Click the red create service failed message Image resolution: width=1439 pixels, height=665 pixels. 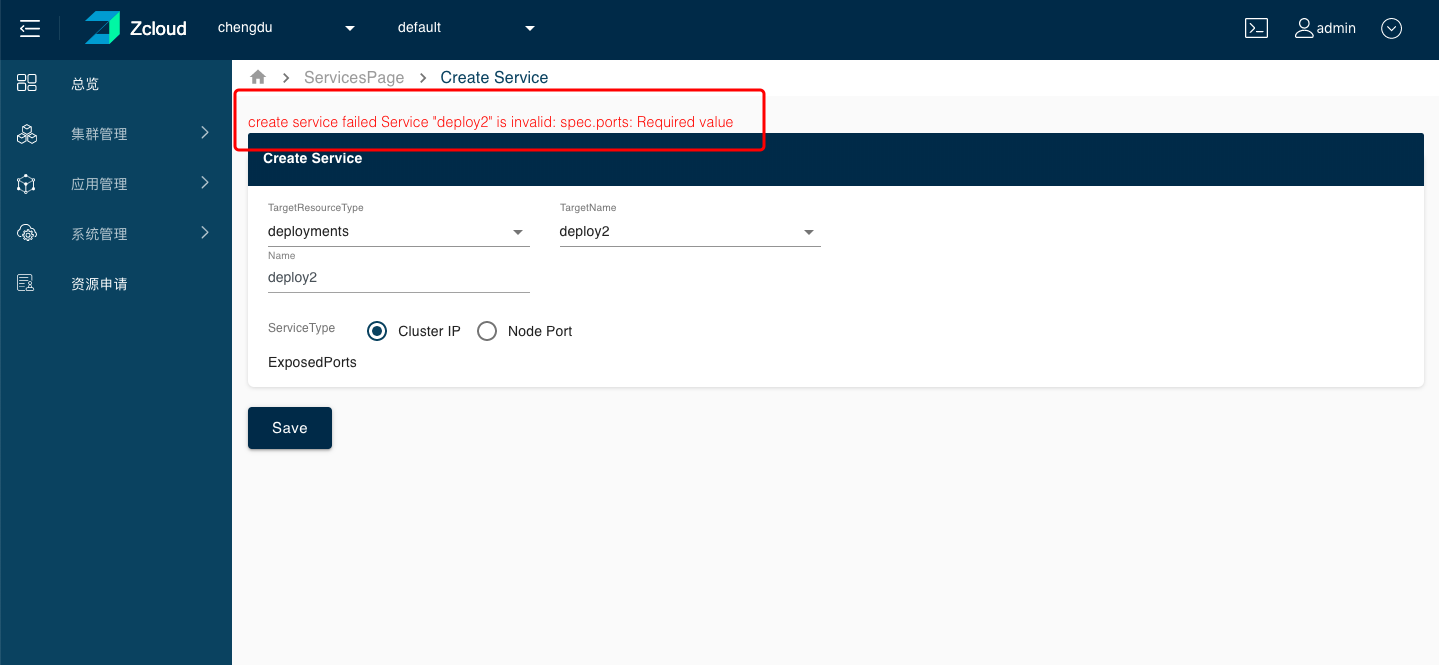click(x=490, y=122)
